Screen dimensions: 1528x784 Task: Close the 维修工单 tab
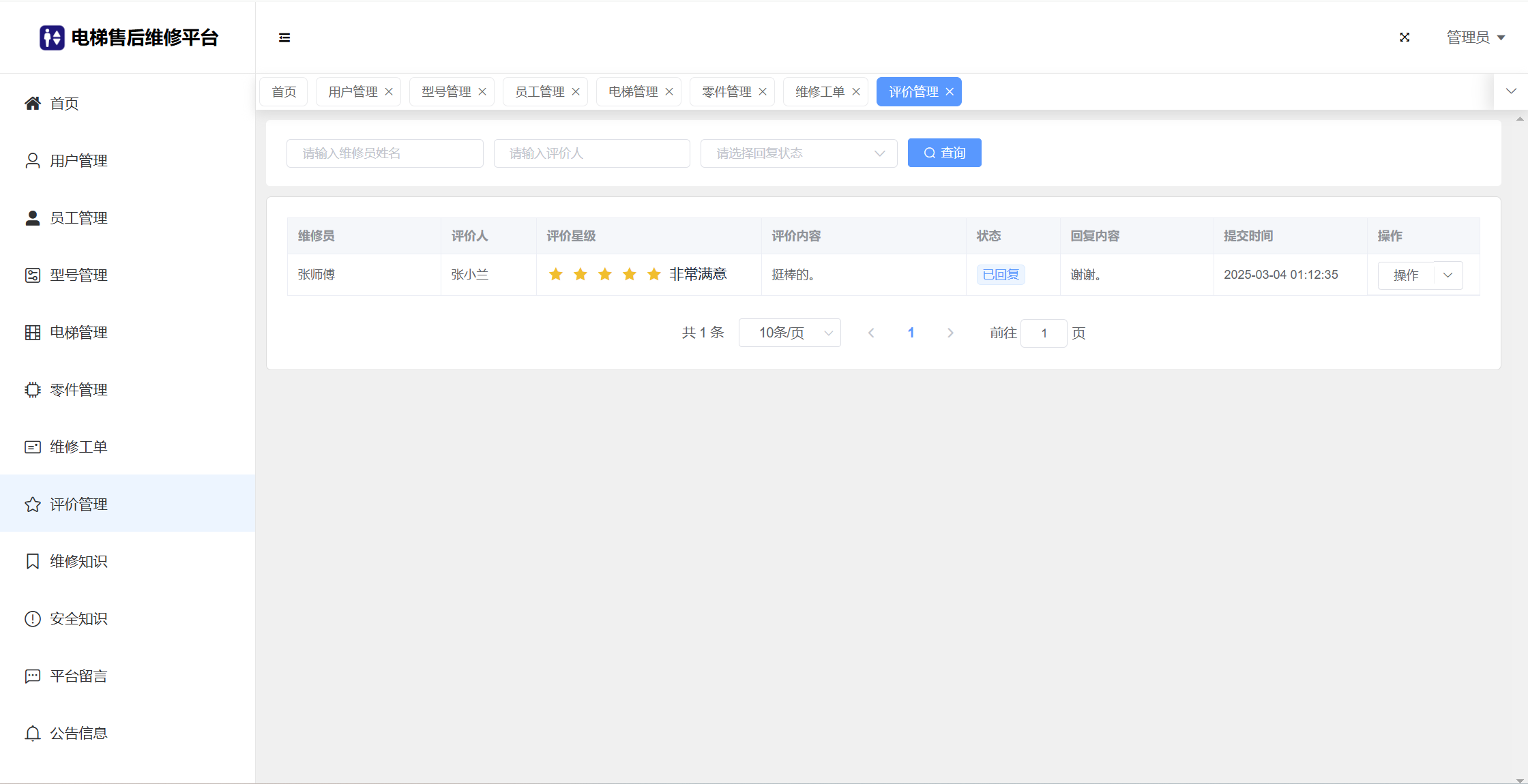856,92
